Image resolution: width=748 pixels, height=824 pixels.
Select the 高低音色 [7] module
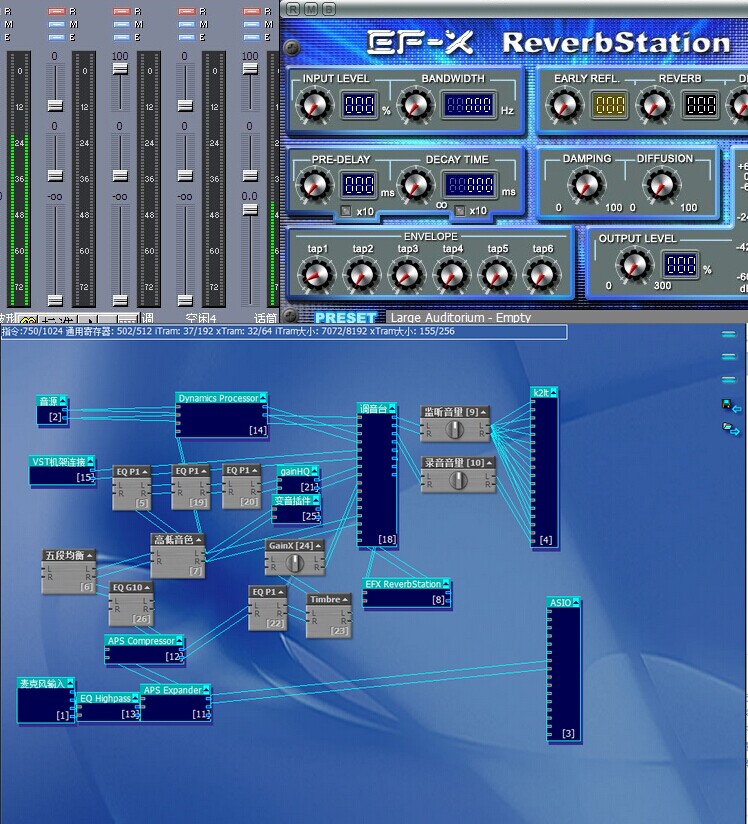tap(178, 556)
